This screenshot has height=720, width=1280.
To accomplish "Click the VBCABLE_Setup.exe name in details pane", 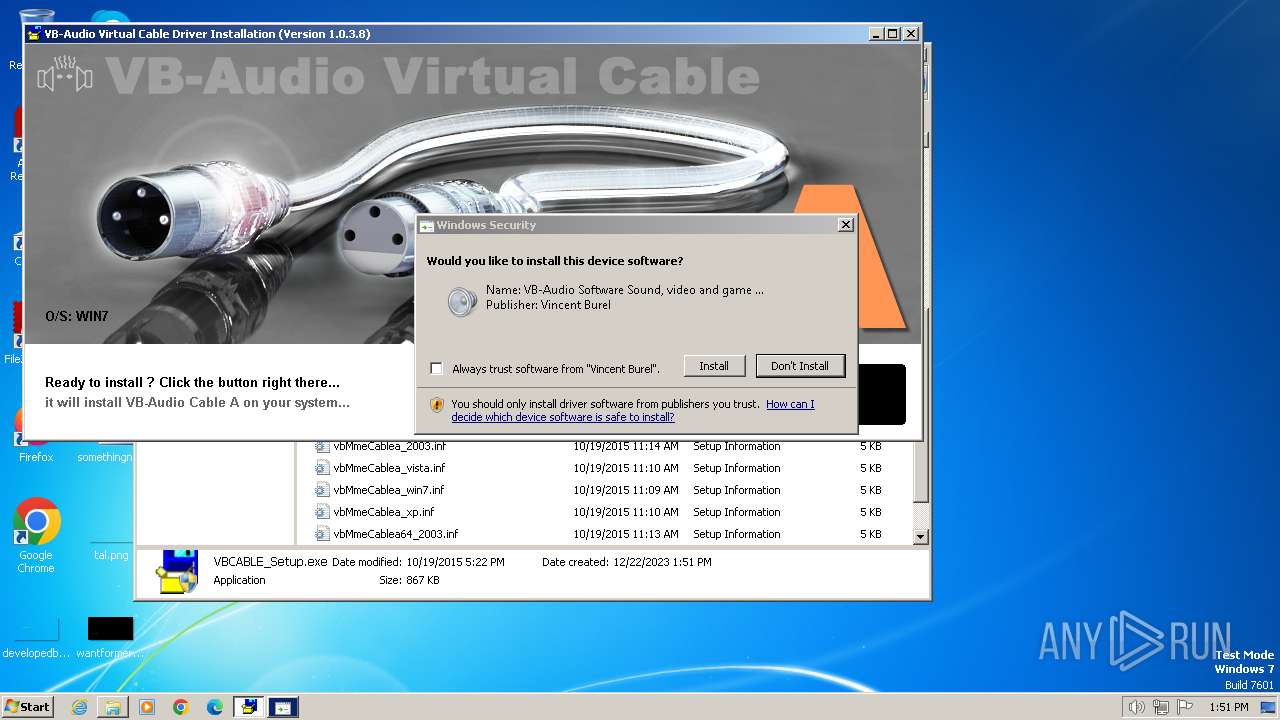I will [270, 562].
